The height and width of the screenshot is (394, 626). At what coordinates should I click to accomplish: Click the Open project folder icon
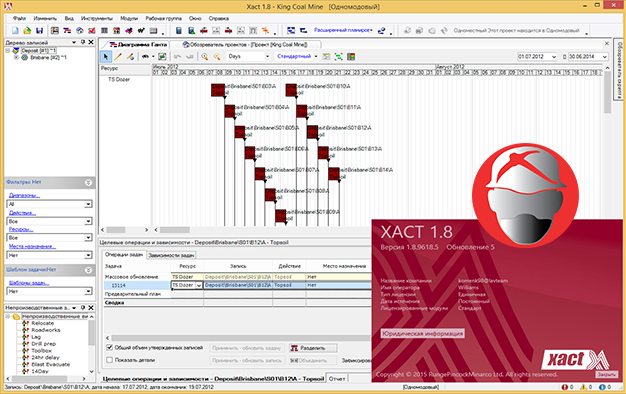pyautogui.click(x=27, y=30)
